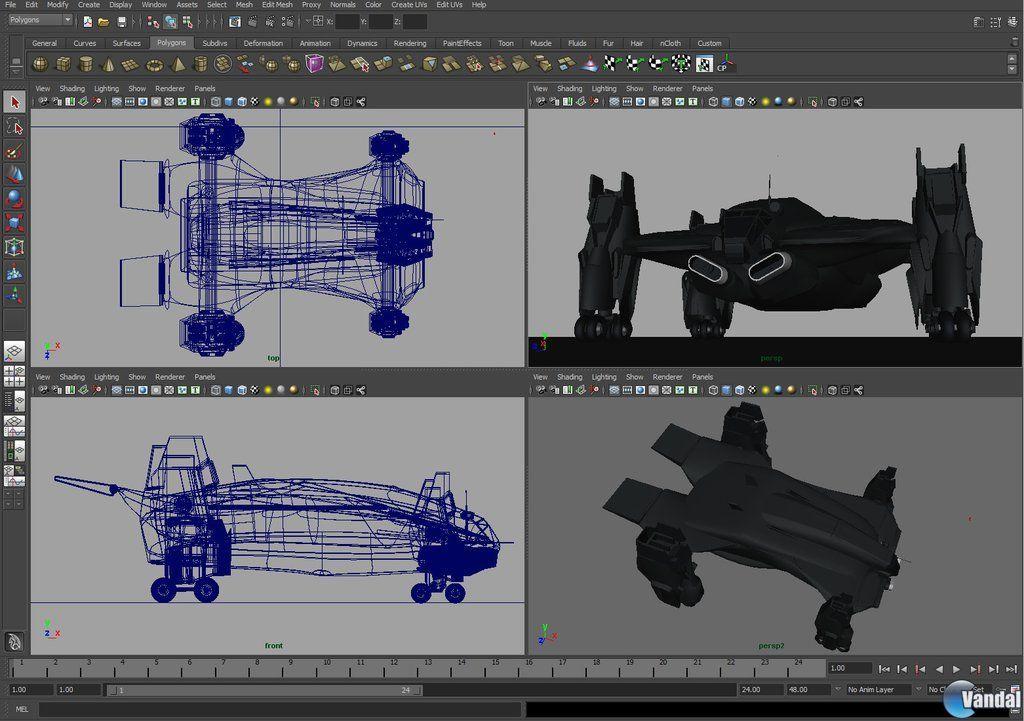Create a polygon cube from the shelf
The height and width of the screenshot is (721, 1024).
(x=63, y=64)
